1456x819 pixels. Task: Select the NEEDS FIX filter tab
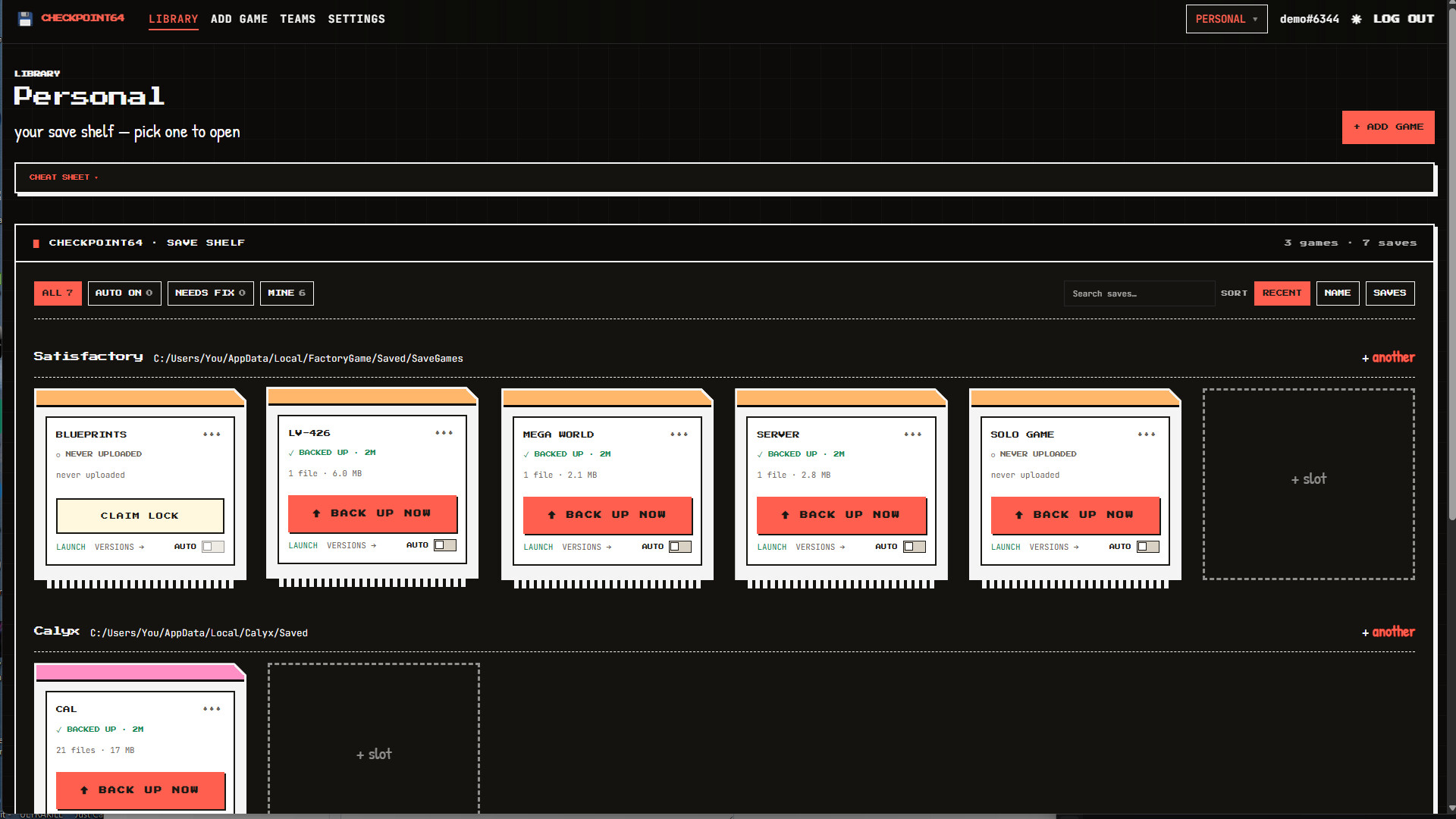click(210, 293)
